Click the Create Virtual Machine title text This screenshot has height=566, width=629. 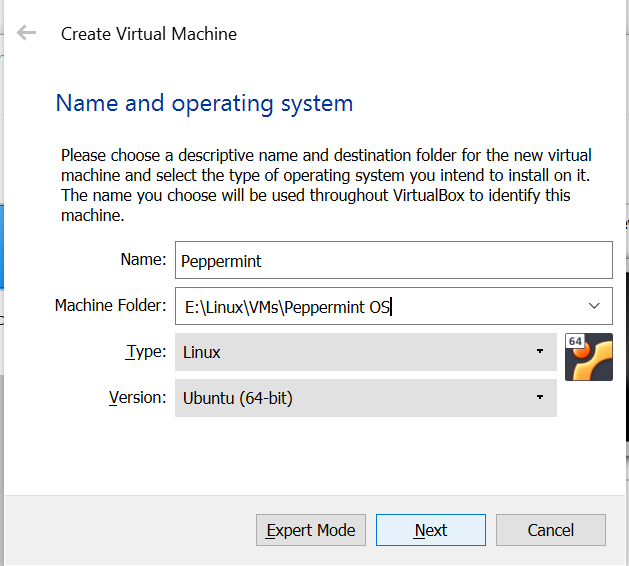[149, 34]
